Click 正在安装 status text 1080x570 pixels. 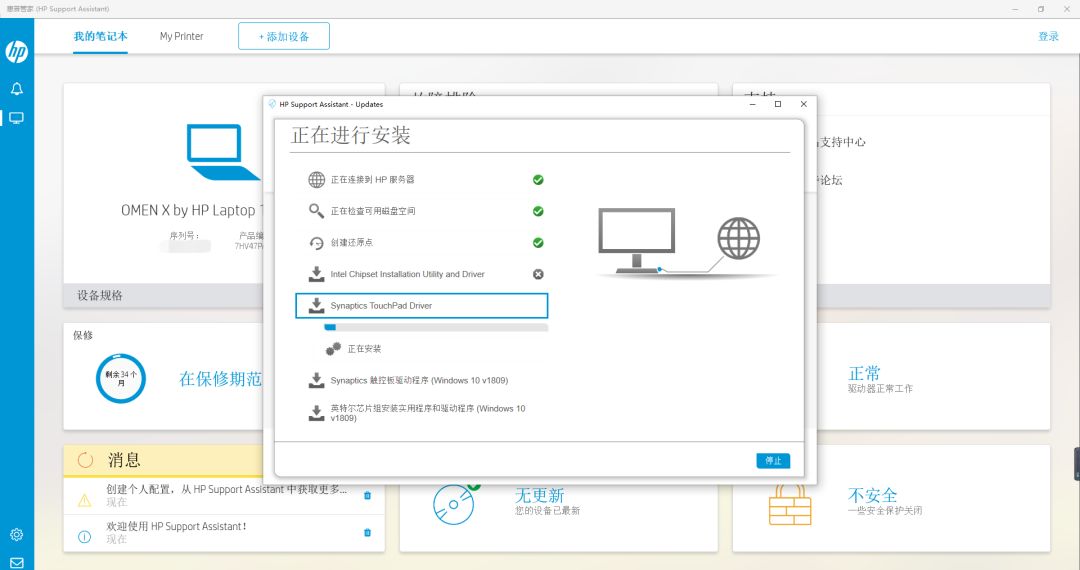pyautogui.click(x=364, y=349)
